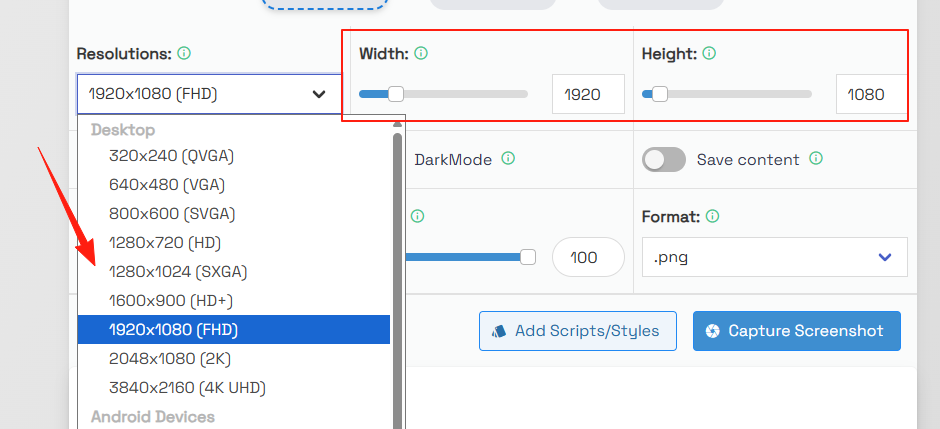Select 3840x2160 (4K UHD) resolution
940x429 pixels.
(234, 388)
